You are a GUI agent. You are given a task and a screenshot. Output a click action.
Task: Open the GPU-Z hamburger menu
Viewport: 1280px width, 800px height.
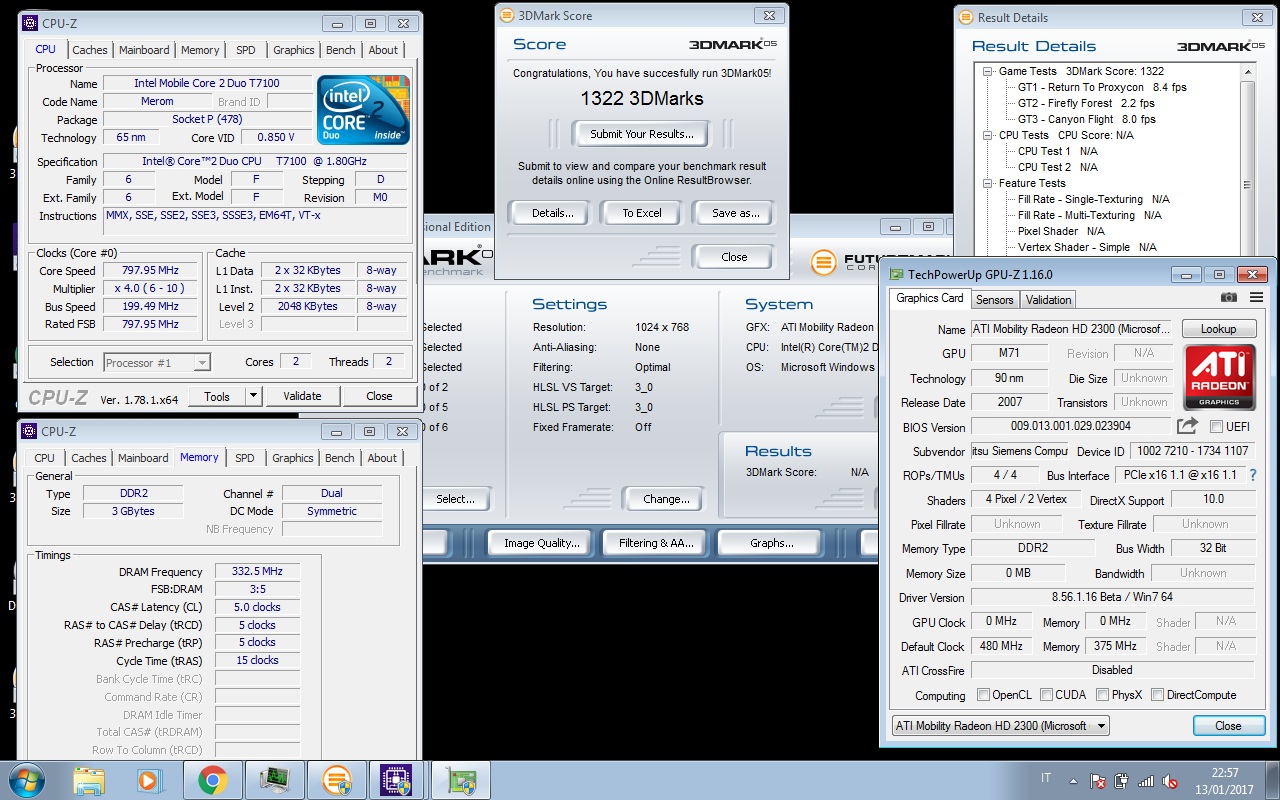(x=1256, y=297)
